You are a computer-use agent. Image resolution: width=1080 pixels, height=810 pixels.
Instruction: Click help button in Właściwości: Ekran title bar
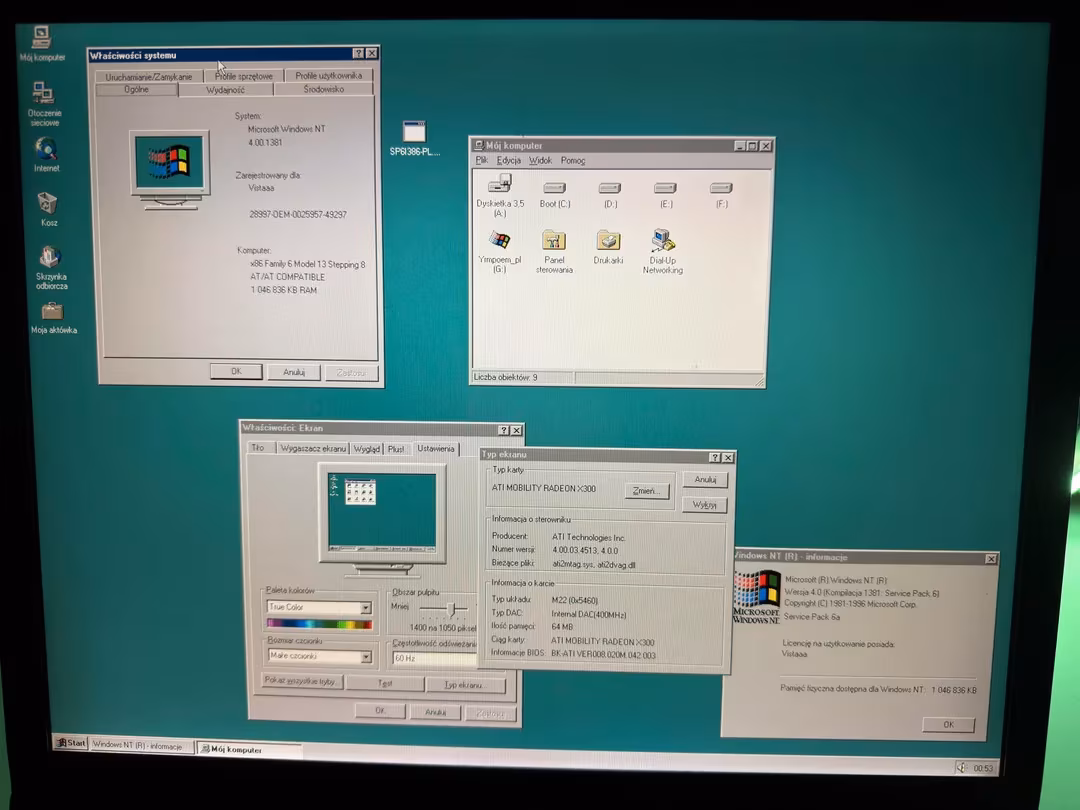coord(503,430)
